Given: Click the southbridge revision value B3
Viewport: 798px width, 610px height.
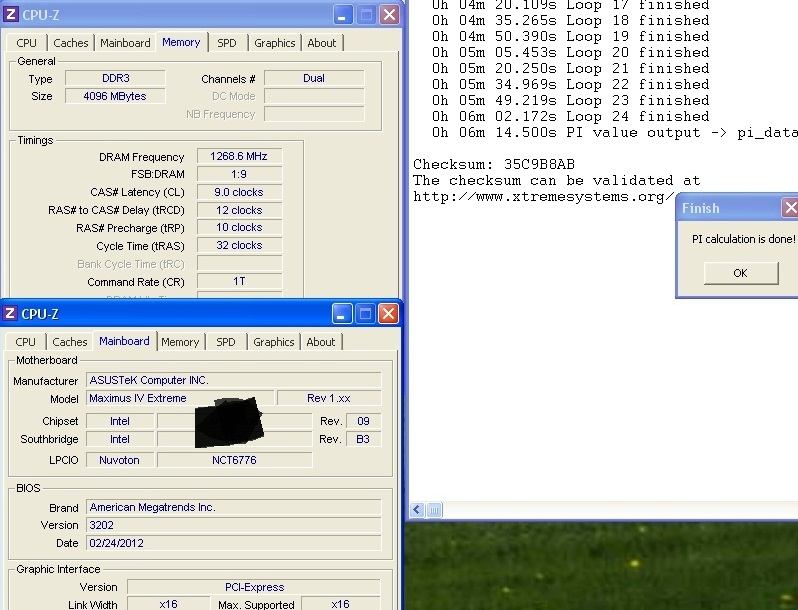Looking at the screenshot, I should pos(363,439).
